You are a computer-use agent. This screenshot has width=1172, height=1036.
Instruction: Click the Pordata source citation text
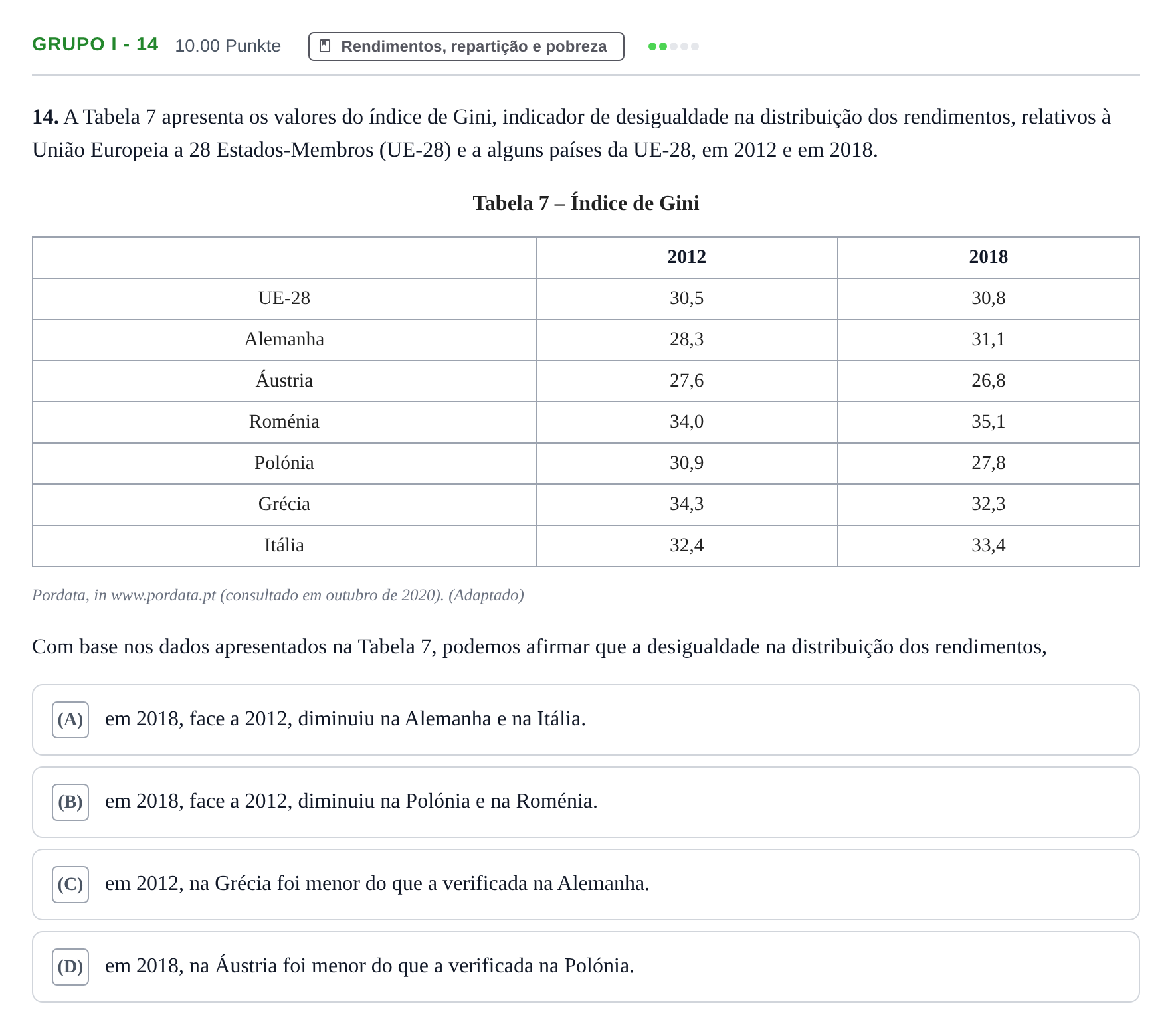point(278,595)
